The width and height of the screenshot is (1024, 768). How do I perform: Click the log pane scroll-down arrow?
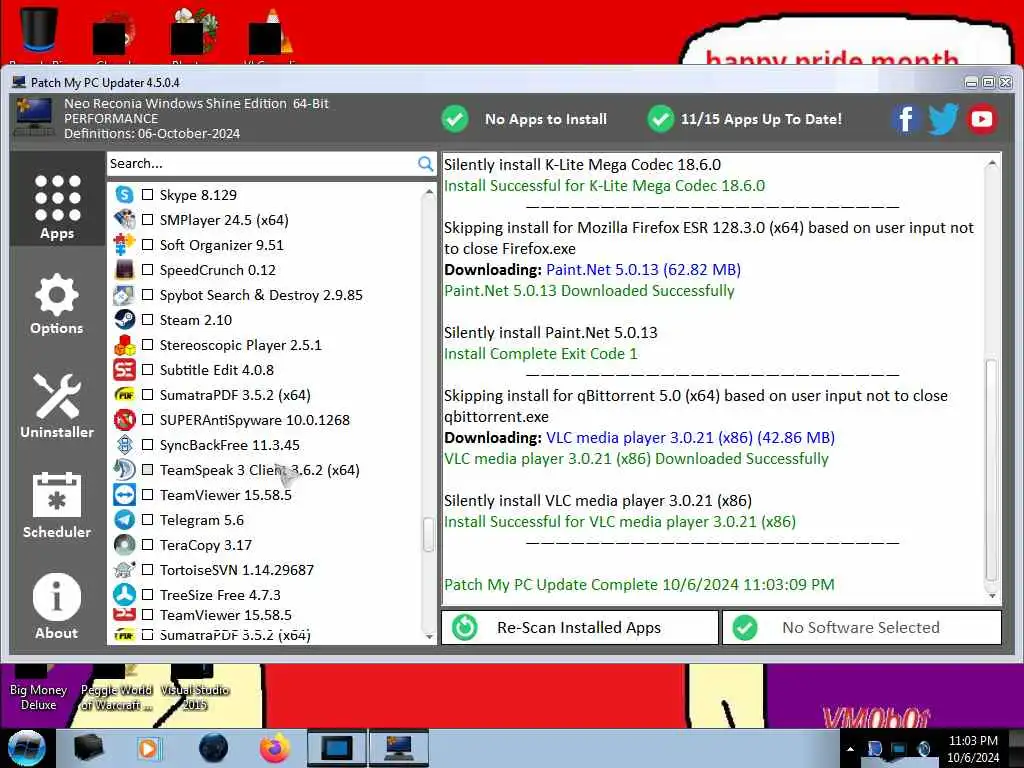pyautogui.click(x=991, y=596)
